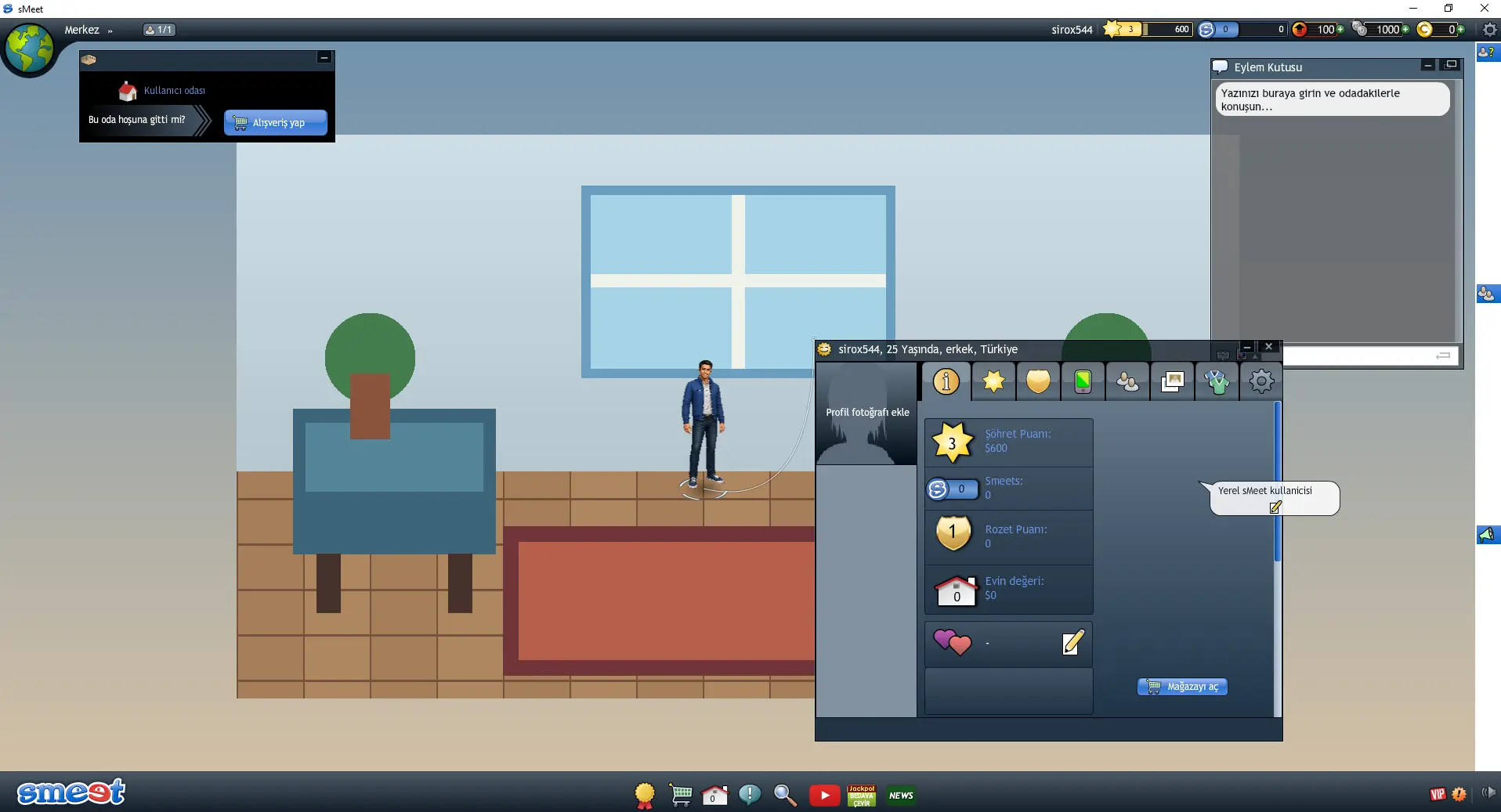Collapse the room info panel

(324, 58)
